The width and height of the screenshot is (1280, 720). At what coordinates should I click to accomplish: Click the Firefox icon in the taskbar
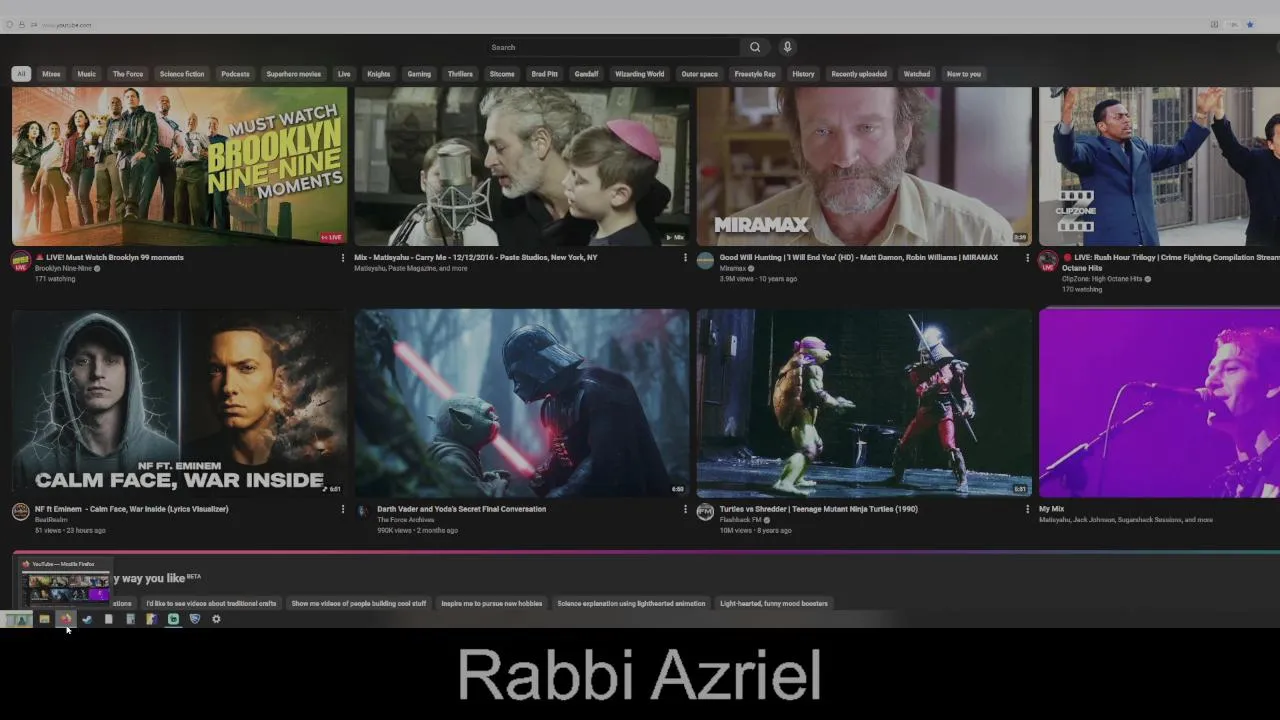coord(66,619)
